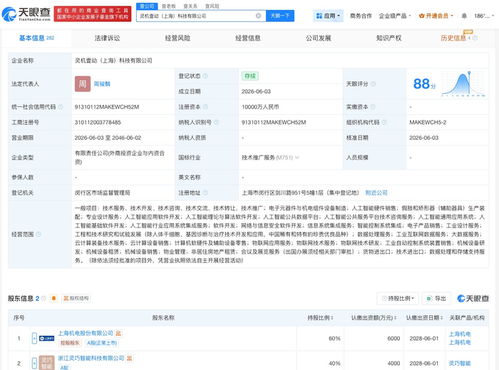Click the orange icon after 浙江灵巧智能科技有限公司

coord(129,358)
